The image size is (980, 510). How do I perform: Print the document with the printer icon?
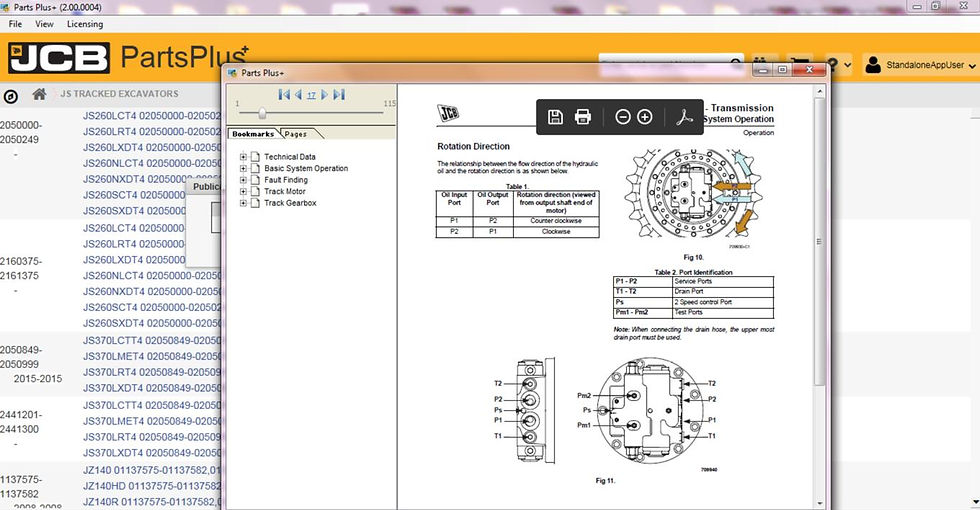click(582, 116)
